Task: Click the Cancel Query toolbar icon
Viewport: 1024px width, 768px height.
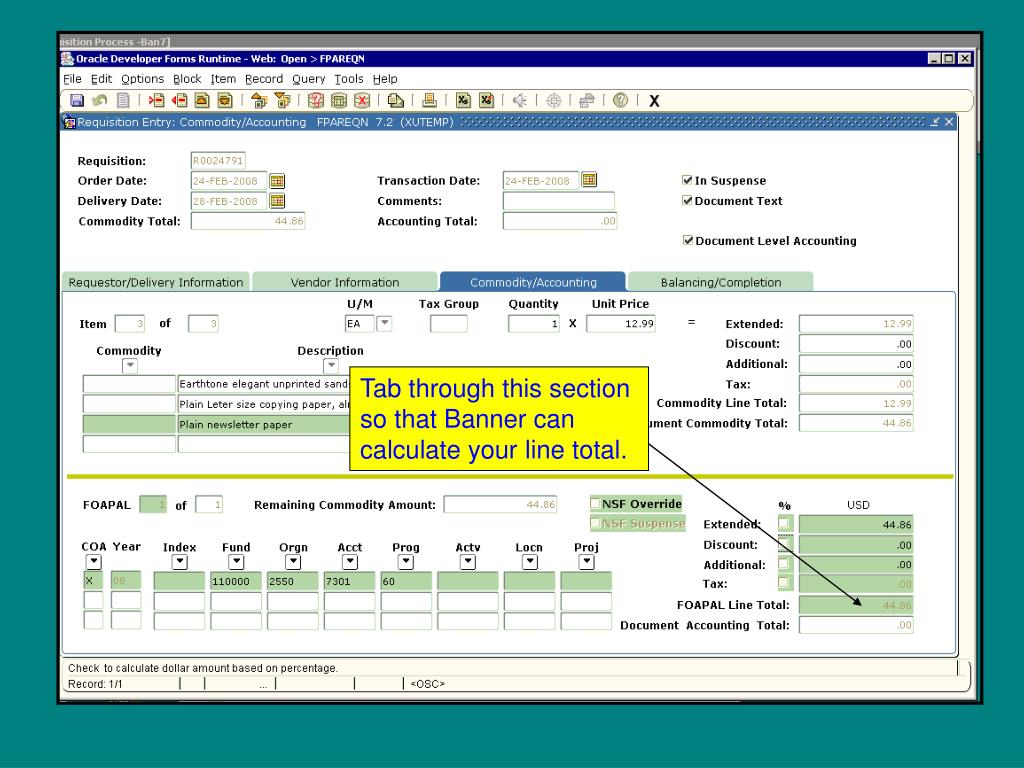Action: point(362,101)
